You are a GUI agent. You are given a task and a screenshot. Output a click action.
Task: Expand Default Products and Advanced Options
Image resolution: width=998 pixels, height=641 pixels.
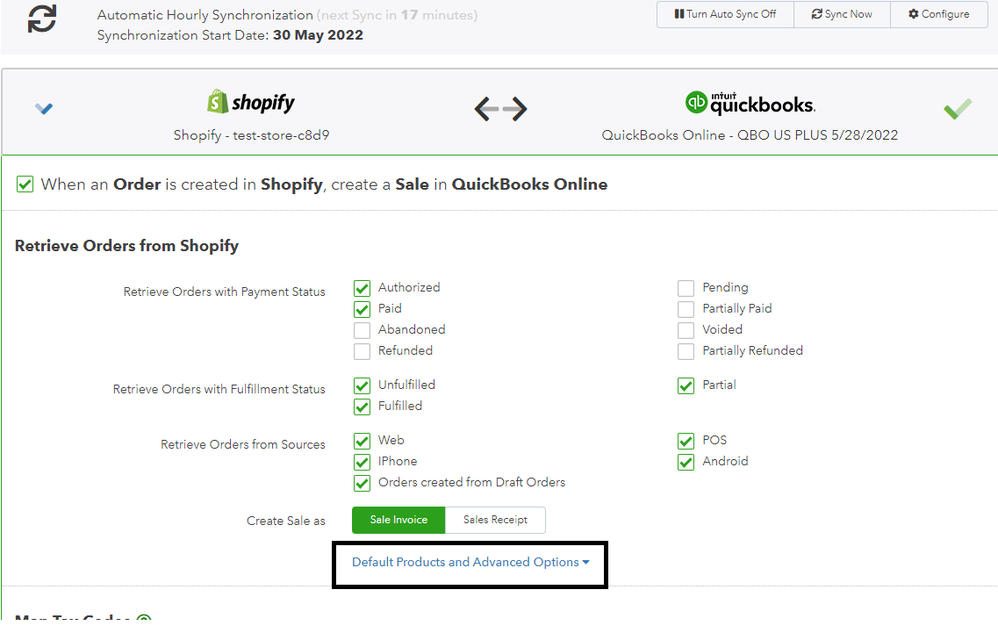(470, 562)
